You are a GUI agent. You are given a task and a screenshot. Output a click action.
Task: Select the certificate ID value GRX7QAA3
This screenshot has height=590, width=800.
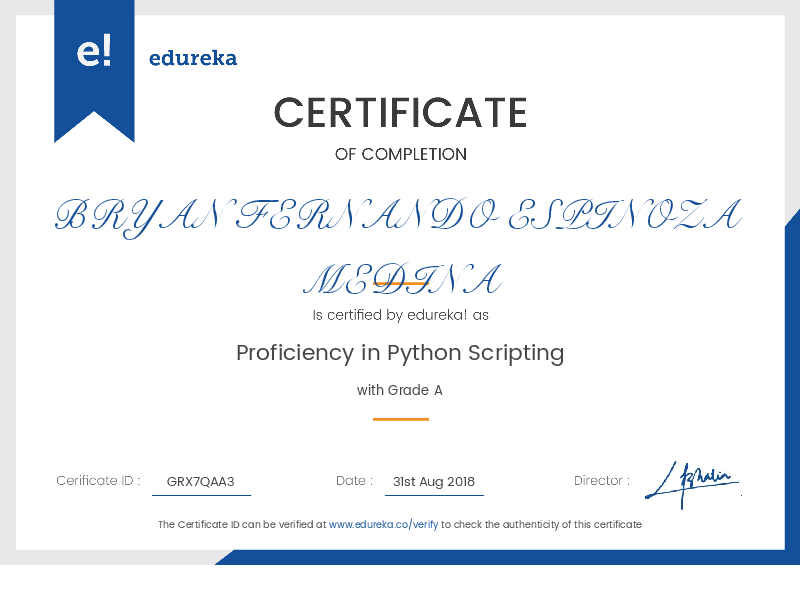(x=201, y=482)
